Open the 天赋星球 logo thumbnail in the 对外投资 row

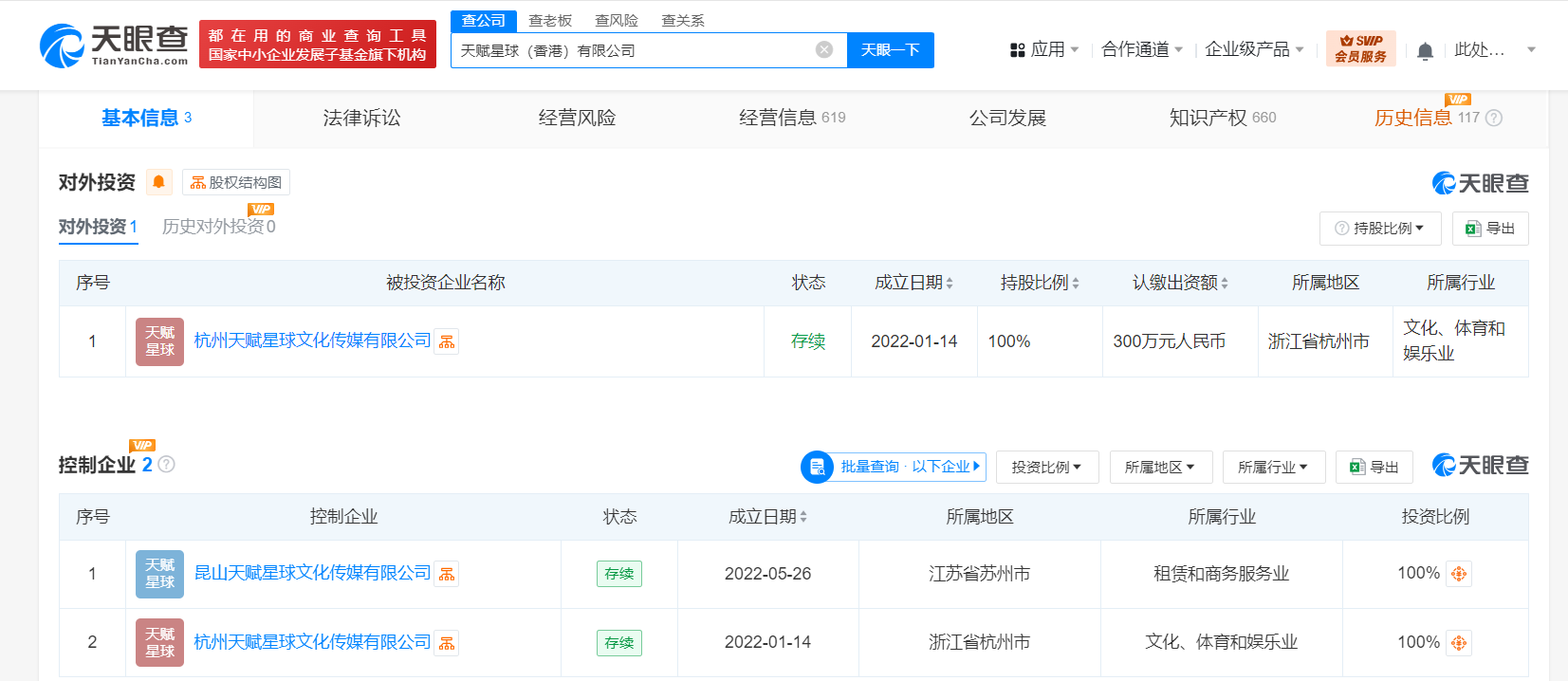click(x=159, y=341)
